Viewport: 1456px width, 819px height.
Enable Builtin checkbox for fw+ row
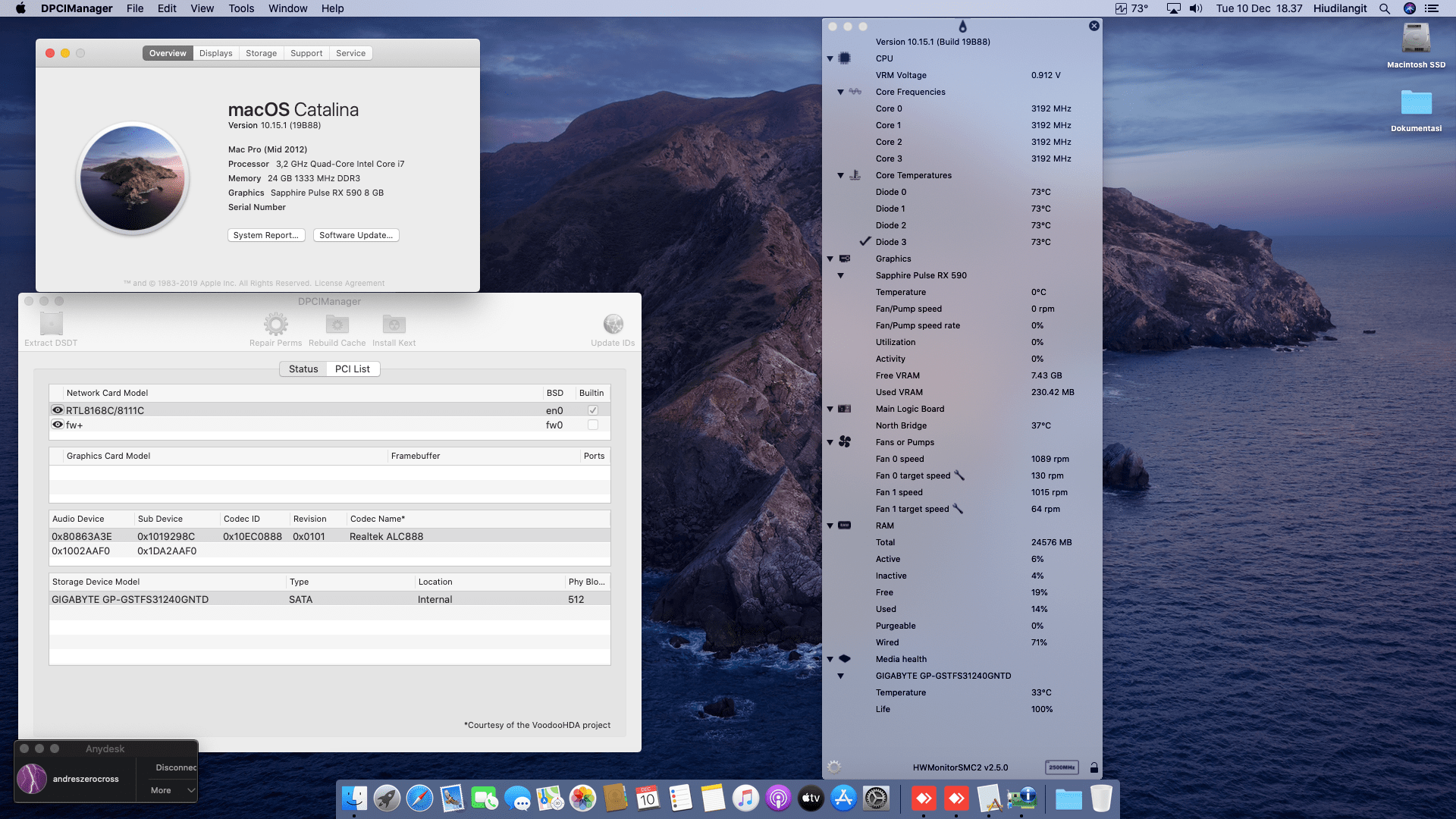pyautogui.click(x=592, y=425)
